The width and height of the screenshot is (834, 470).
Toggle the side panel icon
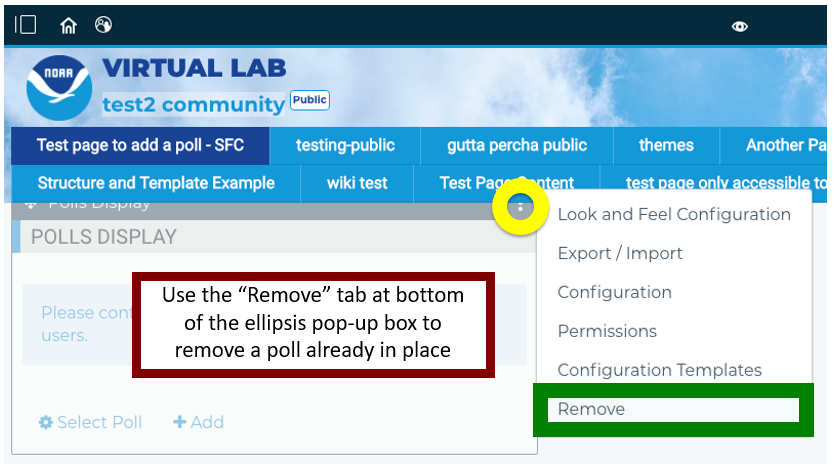click(25, 25)
